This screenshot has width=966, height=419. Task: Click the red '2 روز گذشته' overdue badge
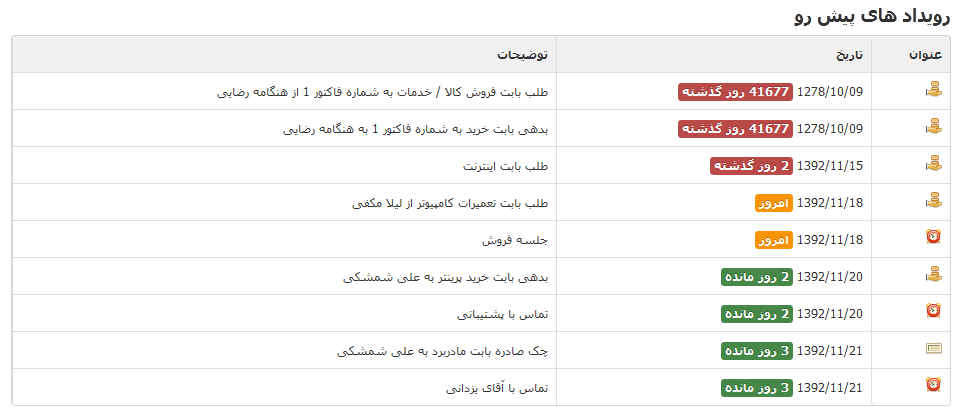(751, 165)
